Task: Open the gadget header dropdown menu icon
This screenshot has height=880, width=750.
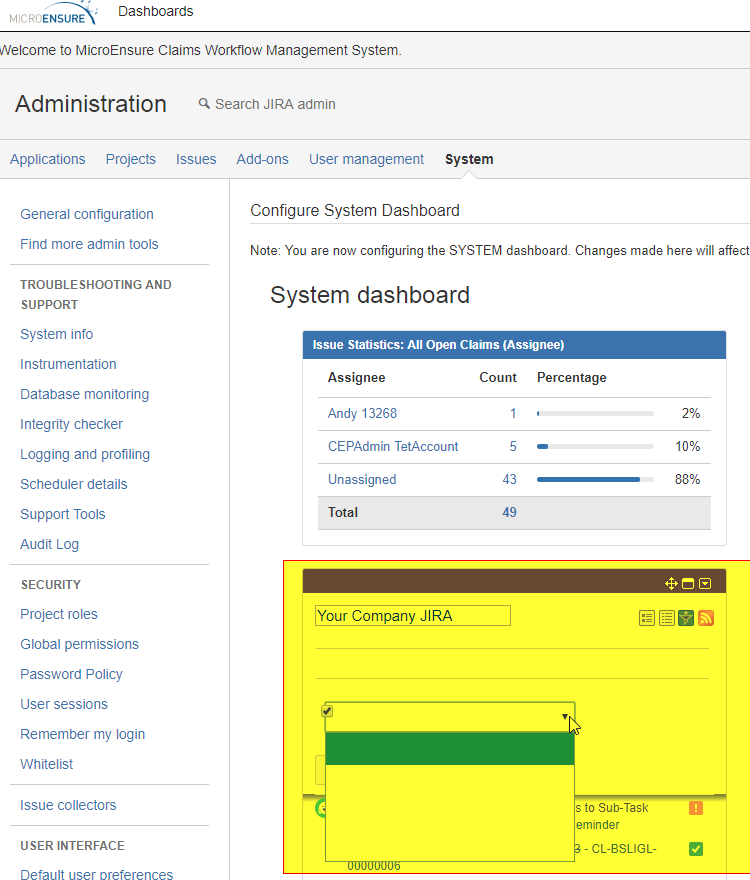Action: (x=705, y=584)
